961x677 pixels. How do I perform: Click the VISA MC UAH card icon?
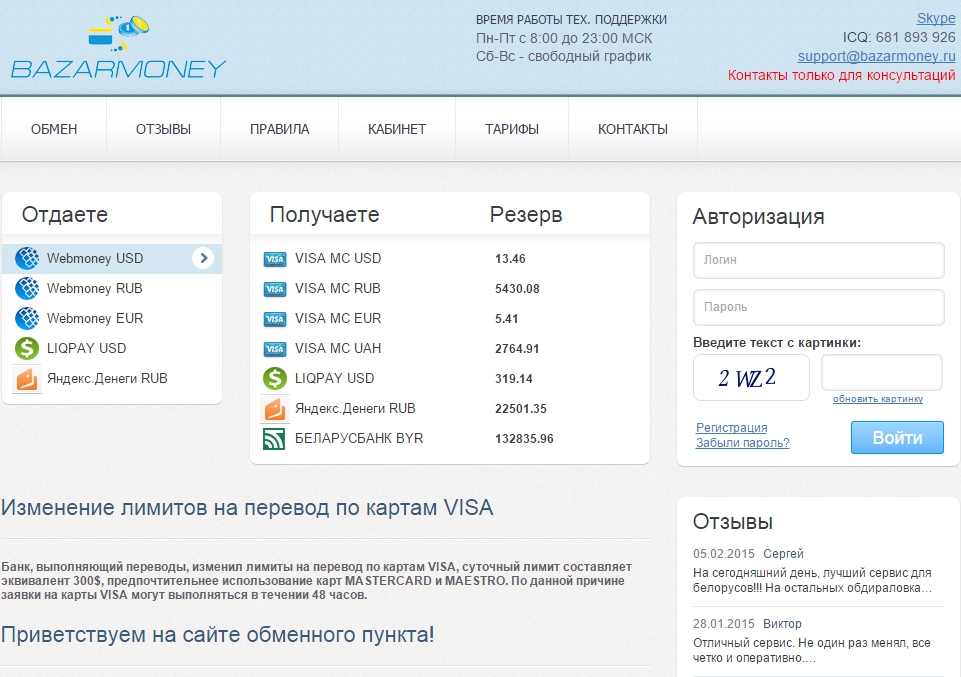[x=275, y=349]
